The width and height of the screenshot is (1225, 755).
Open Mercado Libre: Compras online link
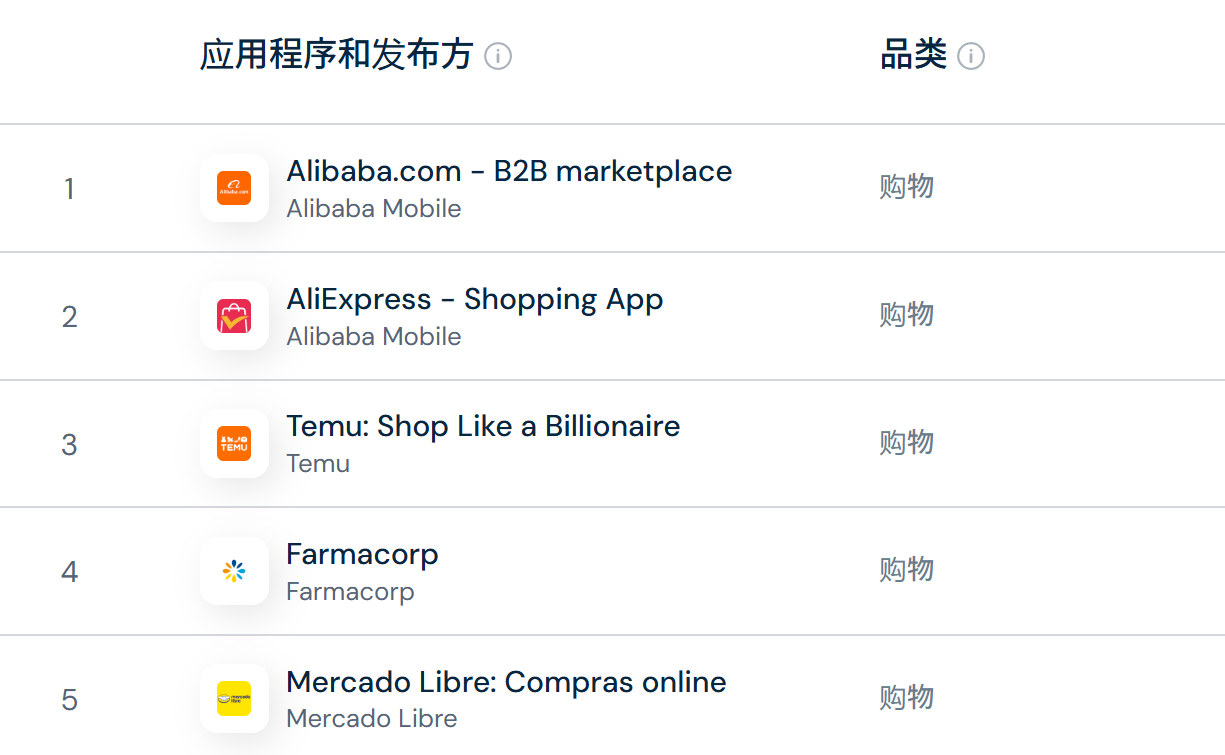(506, 682)
